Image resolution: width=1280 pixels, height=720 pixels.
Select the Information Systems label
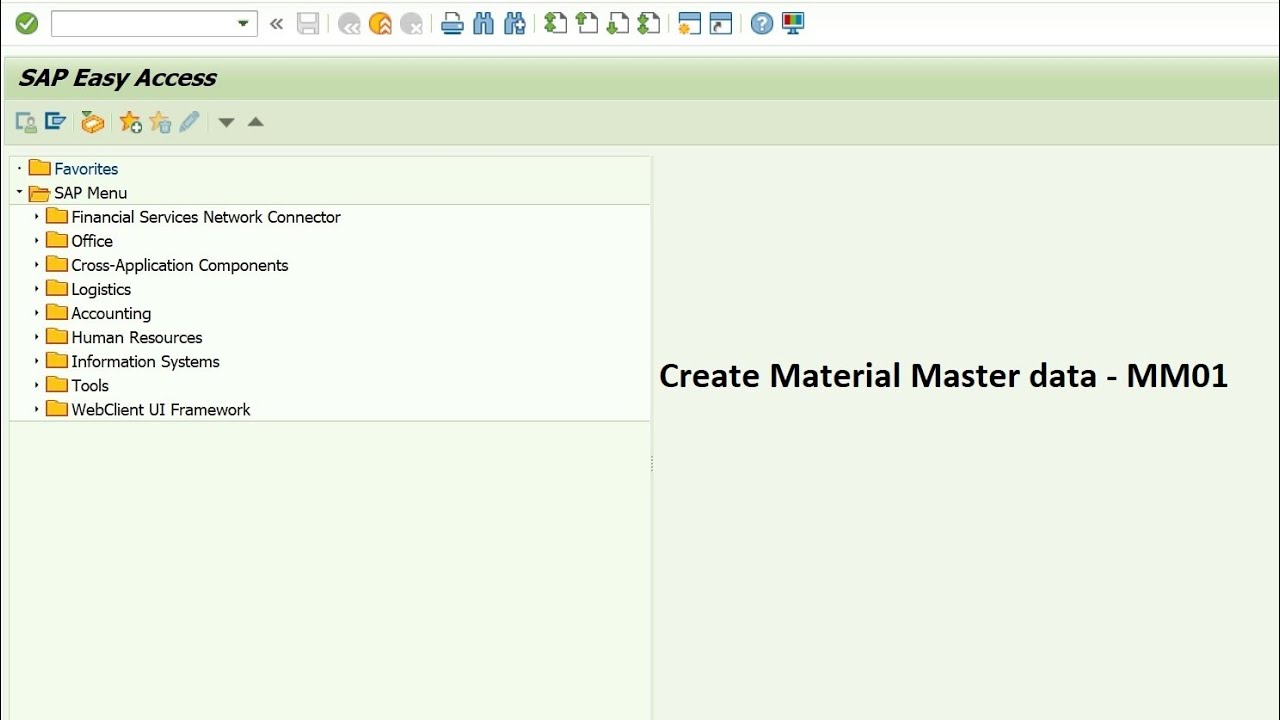click(x=145, y=361)
